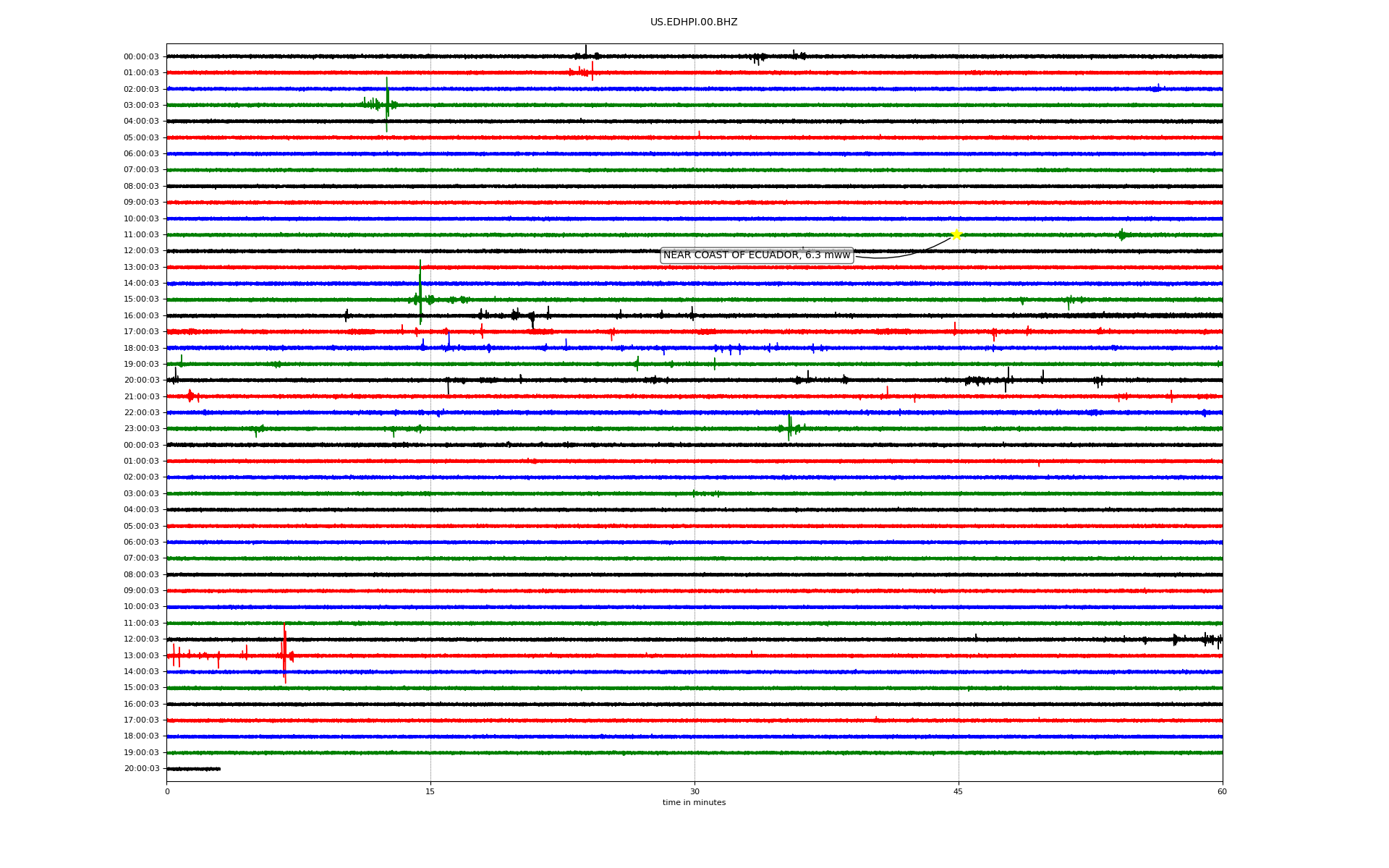Click the green burst on the 23:00:03 trace
This screenshot has height=868, width=1389.
coord(789,428)
